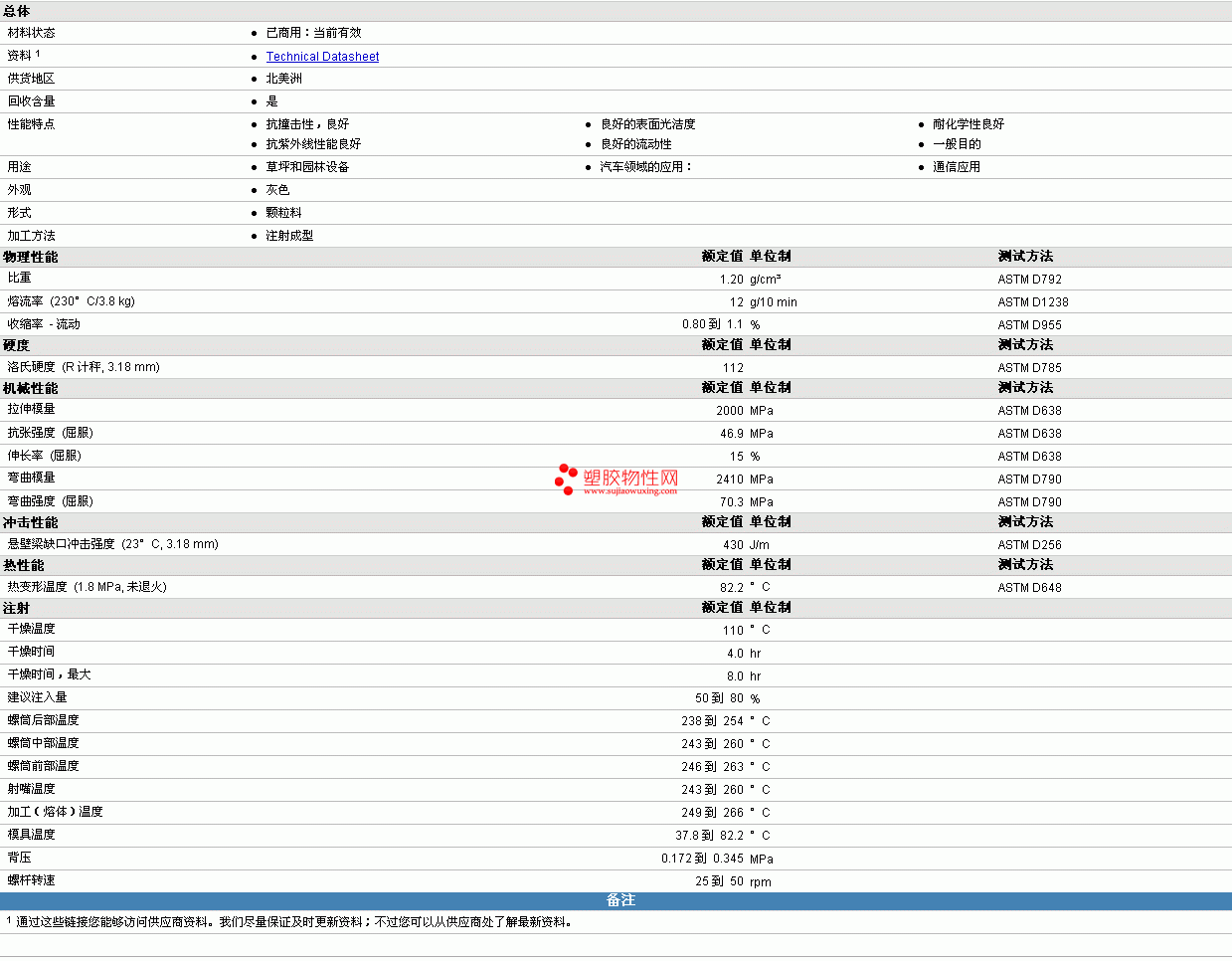
Task: Select the 材料状态 row label
Action: (x=32, y=33)
